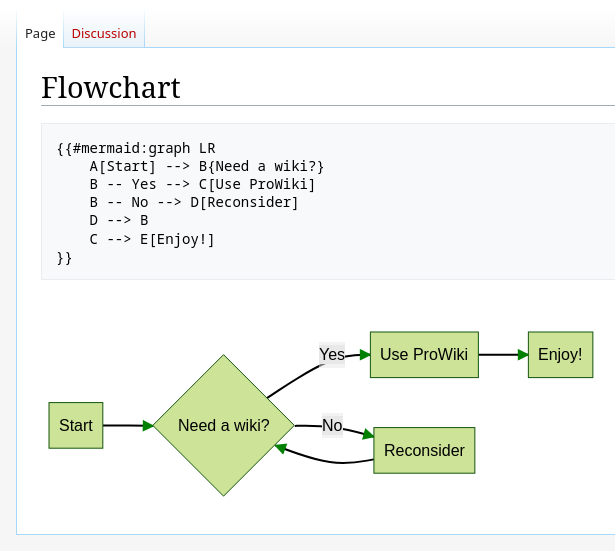Click the 'Enjoy!' flowchart node
The height and width of the screenshot is (551, 615).
tap(560, 355)
